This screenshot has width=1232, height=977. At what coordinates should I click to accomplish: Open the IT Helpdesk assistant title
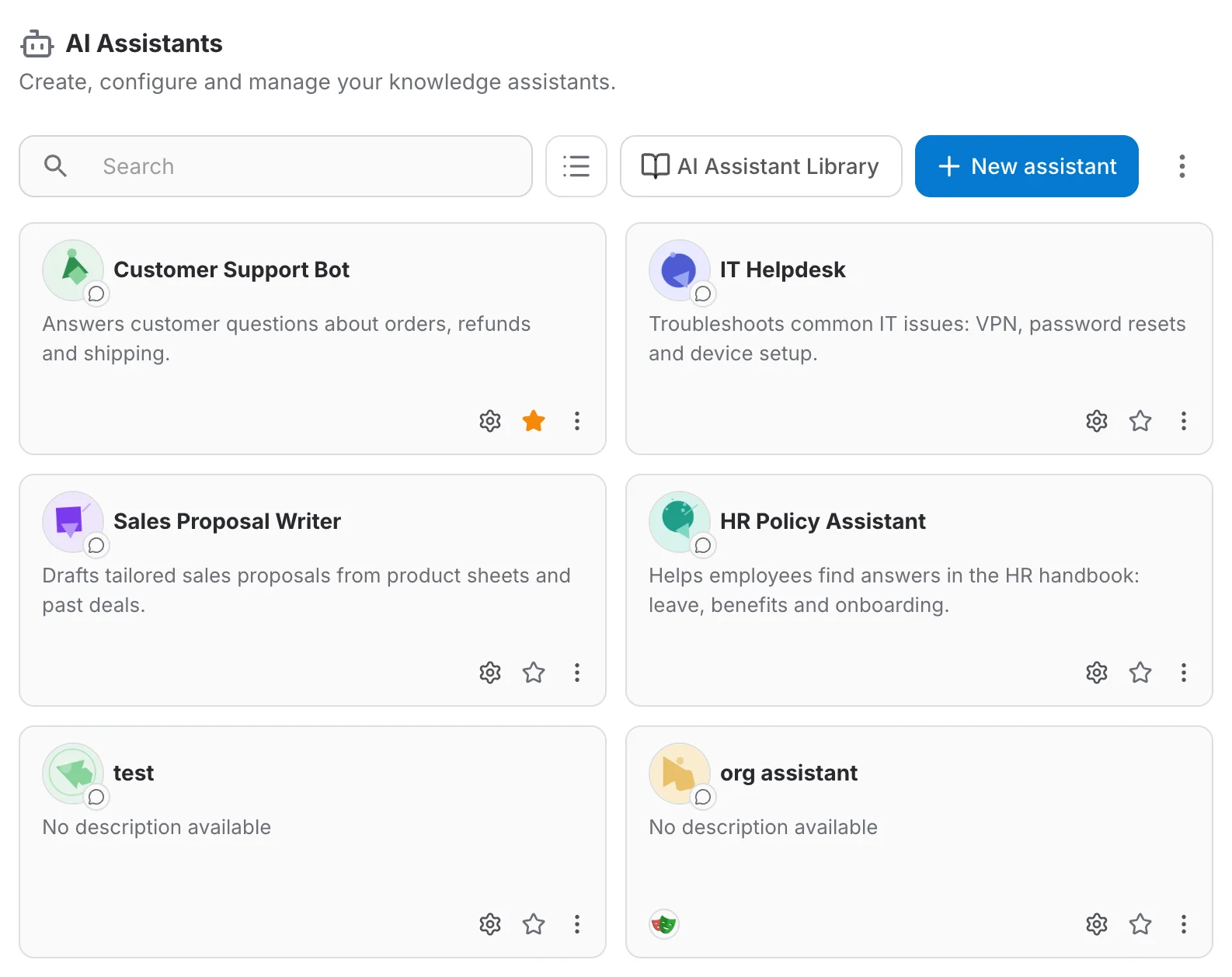pos(783,269)
